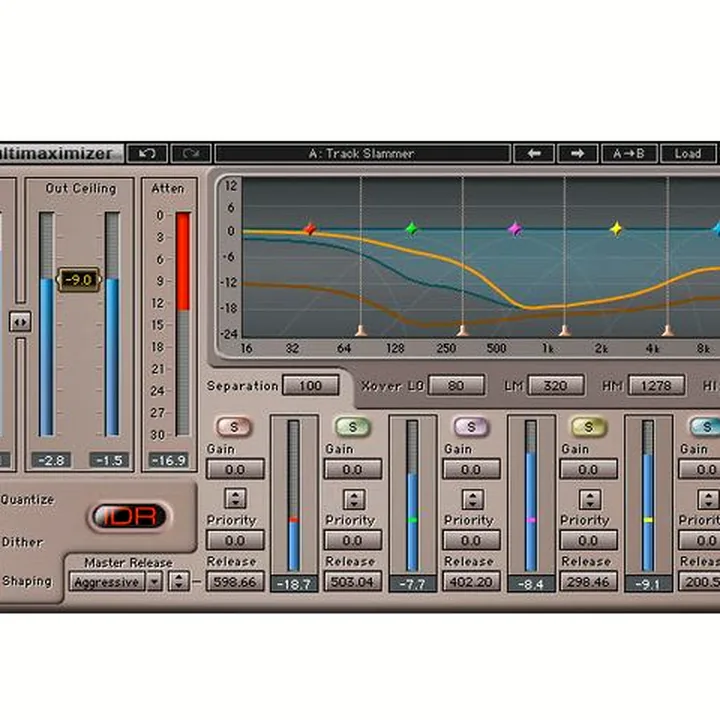Solo the yellow high-mid band
Image resolution: width=720 pixels, height=720 pixels.
(x=589, y=427)
